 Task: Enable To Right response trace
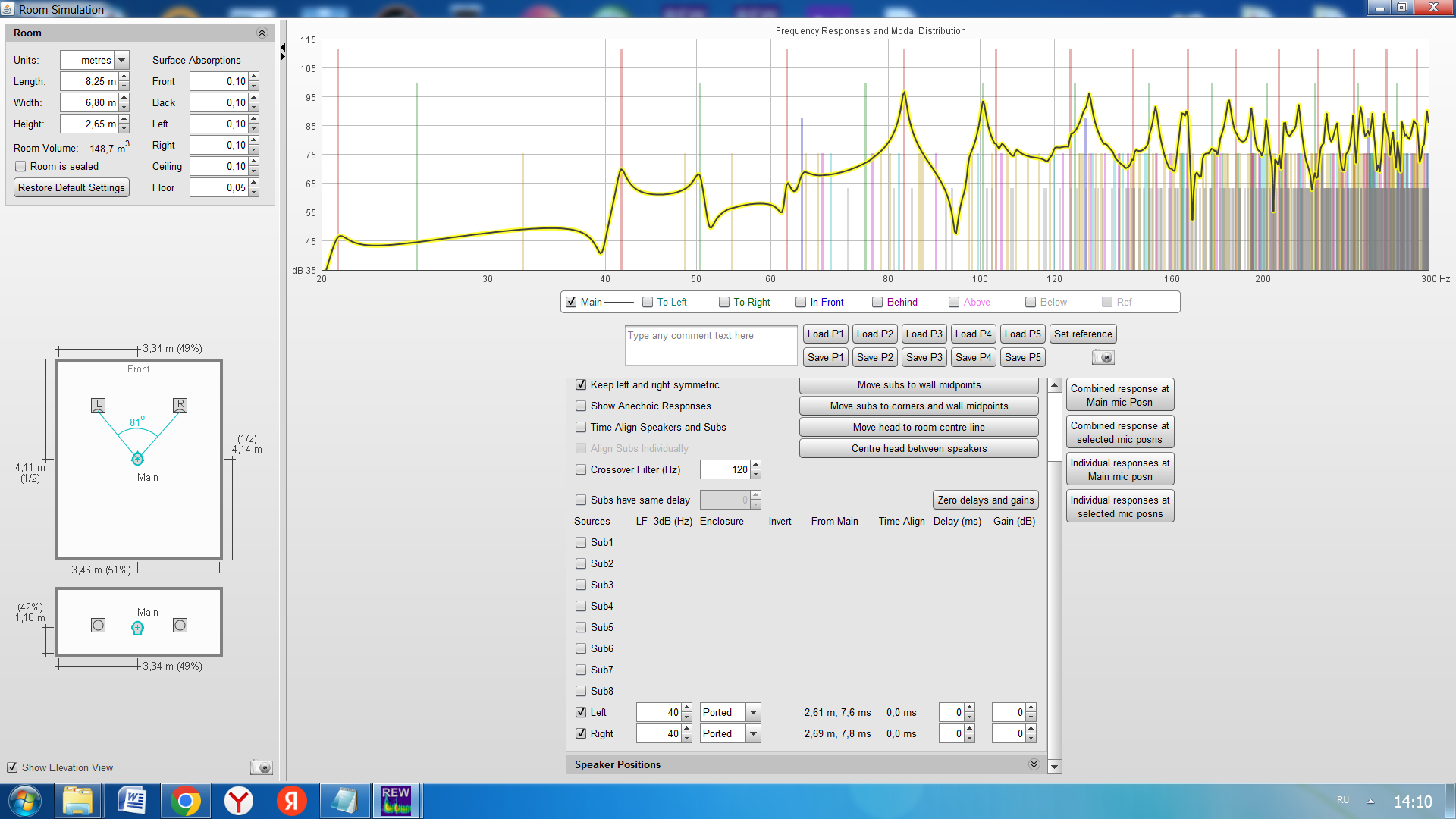pyautogui.click(x=724, y=302)
